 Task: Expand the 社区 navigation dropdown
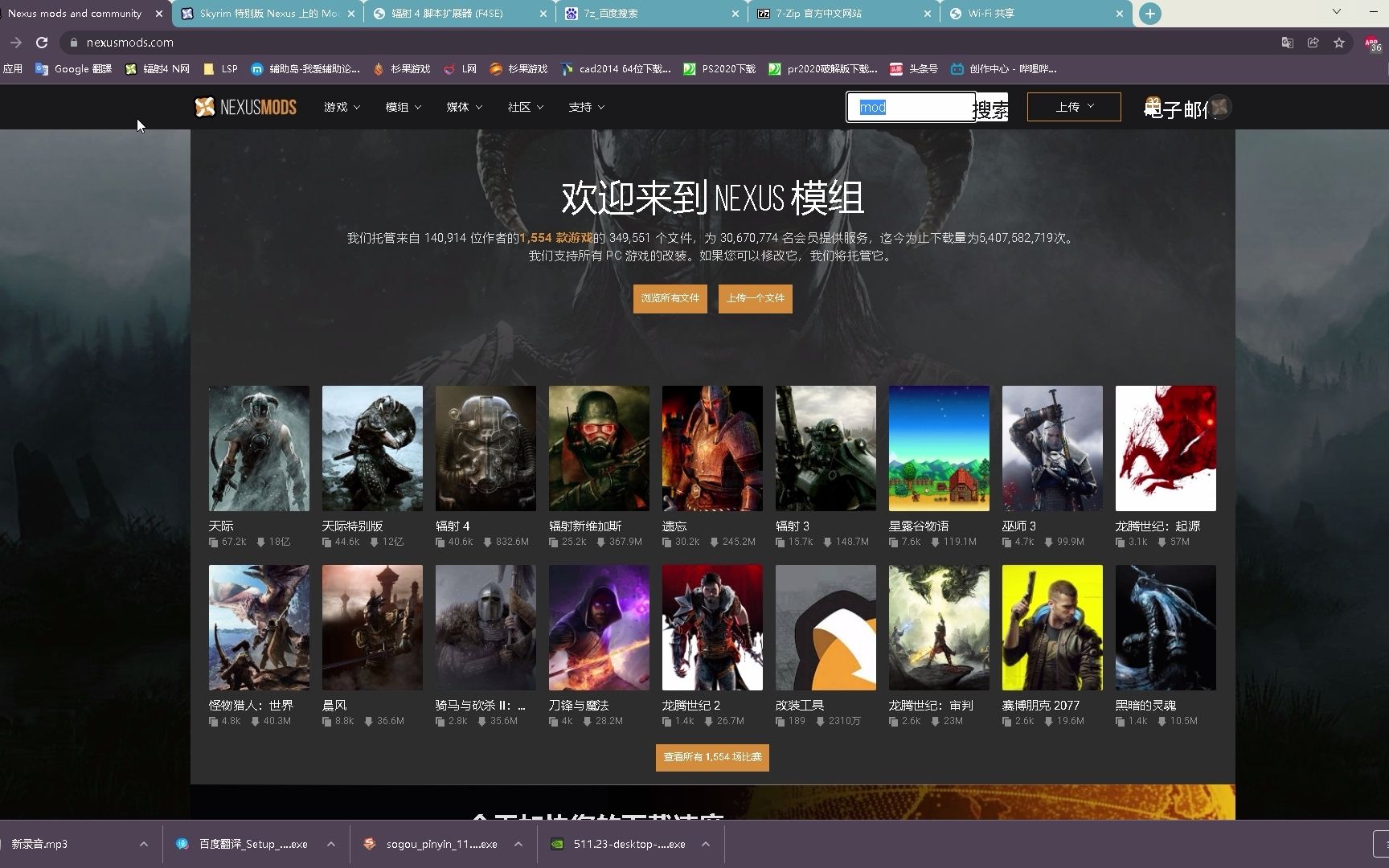[526, 107]
